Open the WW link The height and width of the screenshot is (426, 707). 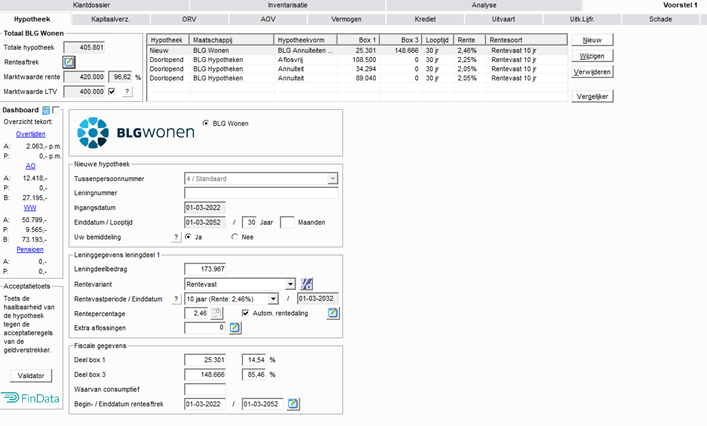(x=30, y=208)
